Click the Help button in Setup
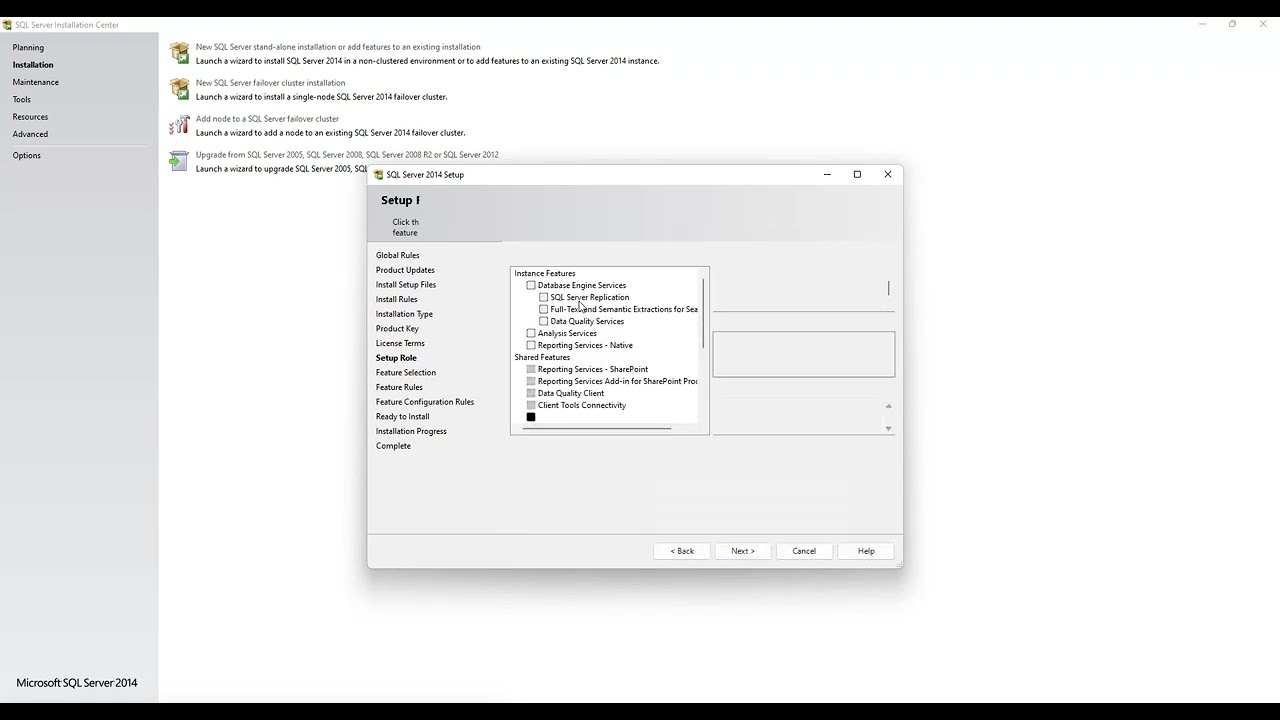The height and width of the screenshot is (720, 1280). 866,551
